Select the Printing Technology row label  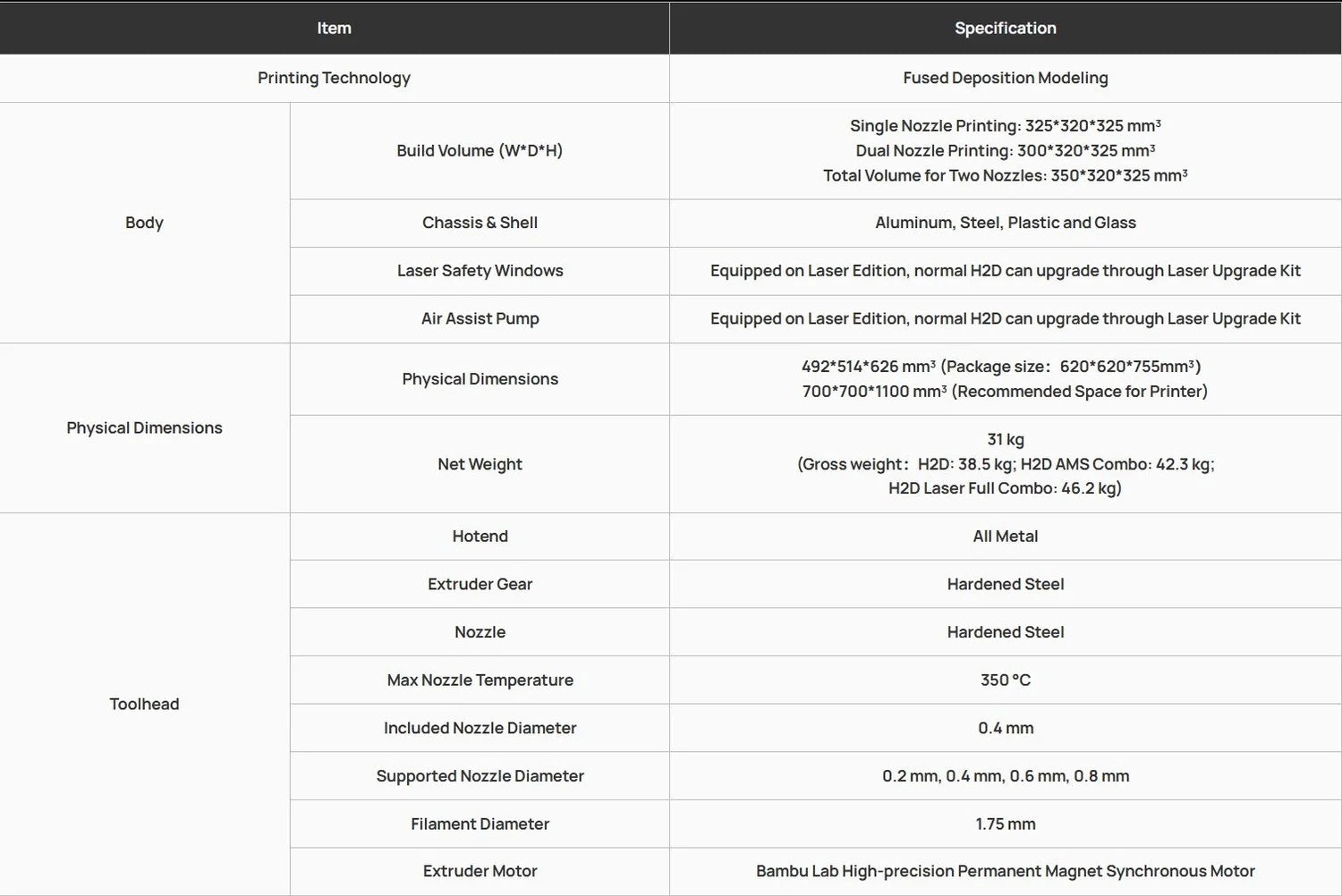334,78
